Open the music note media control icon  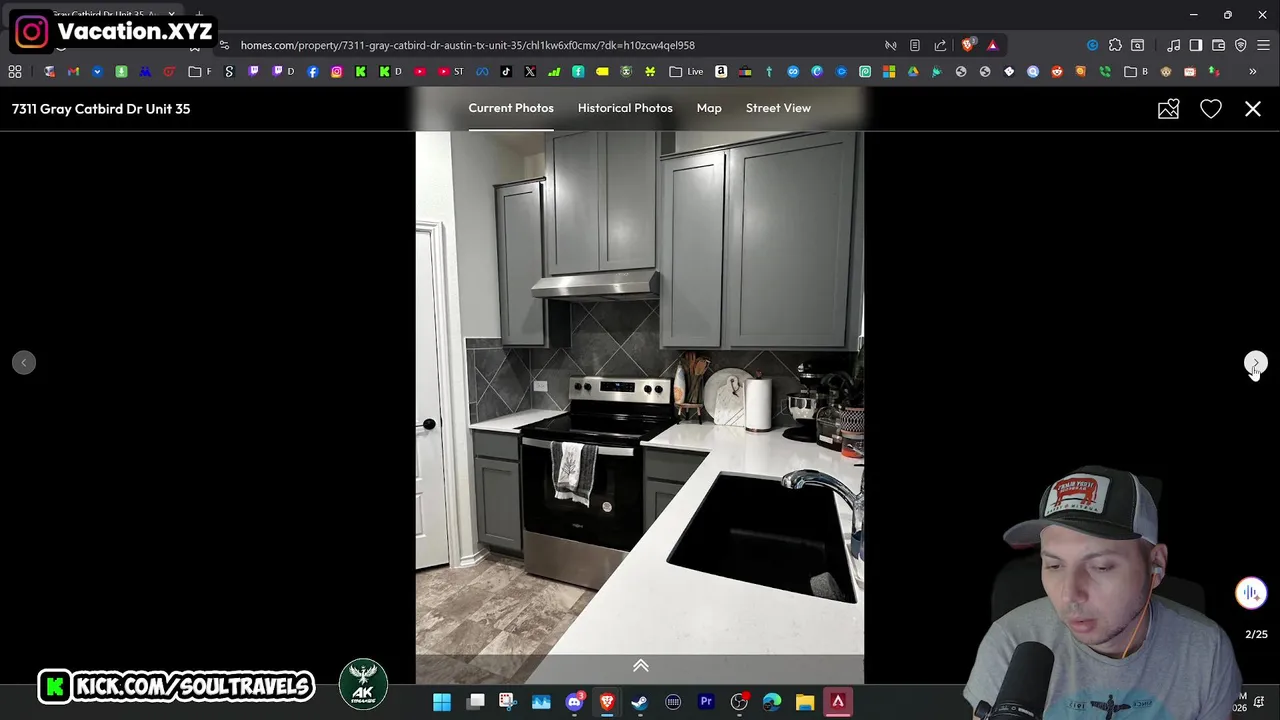[x=1173, y=45]
